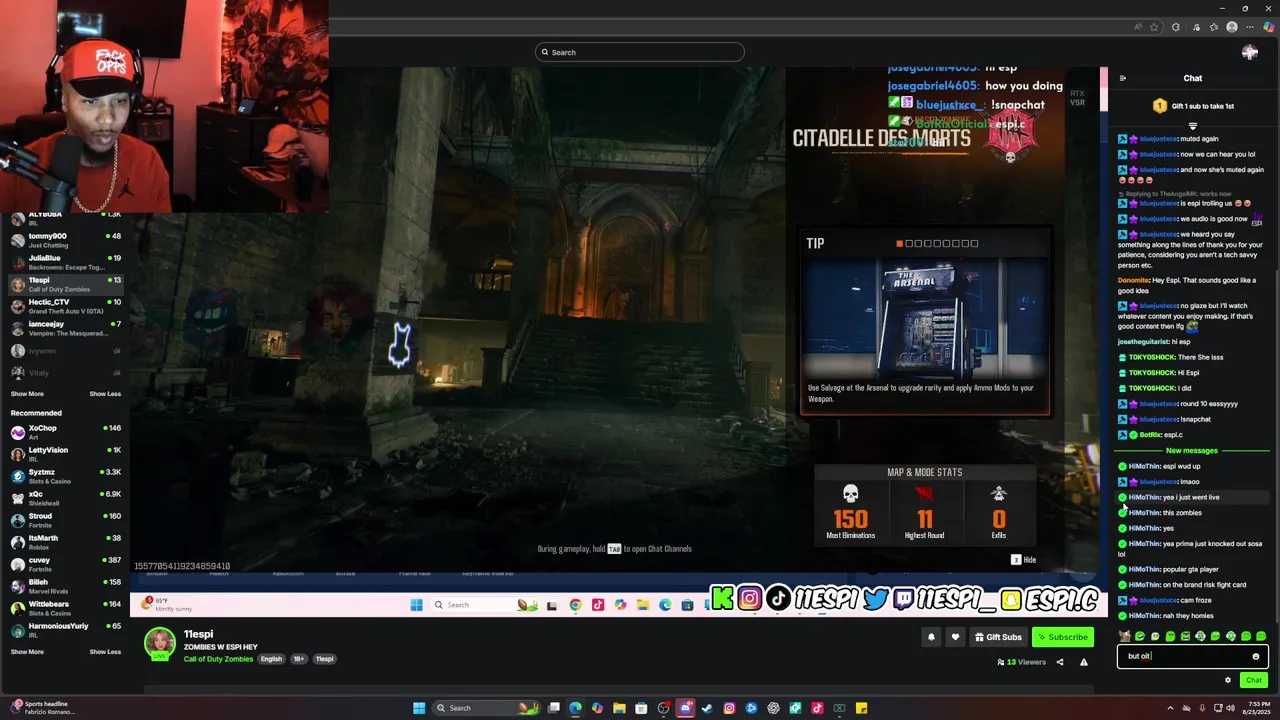Open xQc's recommended channel
The height and width of the screenshot is (720, 1280).
65,498
